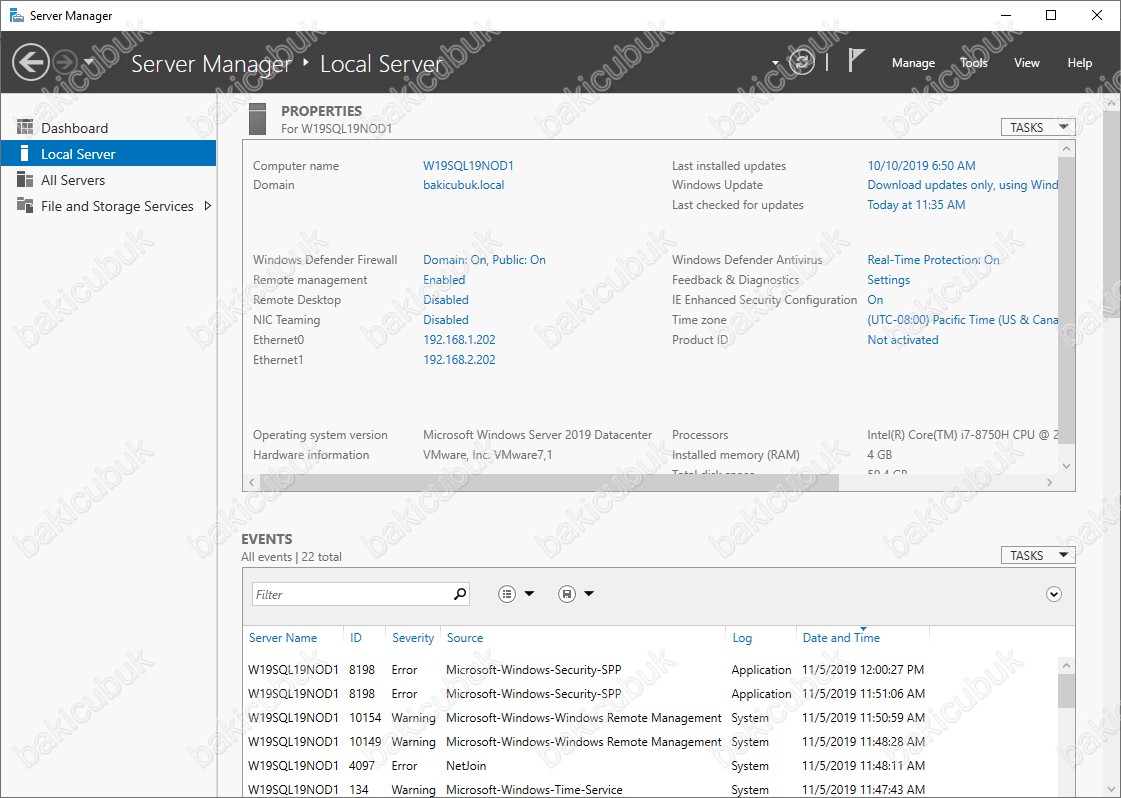Expand the events filter chevron circle
The image size is (1121, 798).
(x=1054, y=594)
